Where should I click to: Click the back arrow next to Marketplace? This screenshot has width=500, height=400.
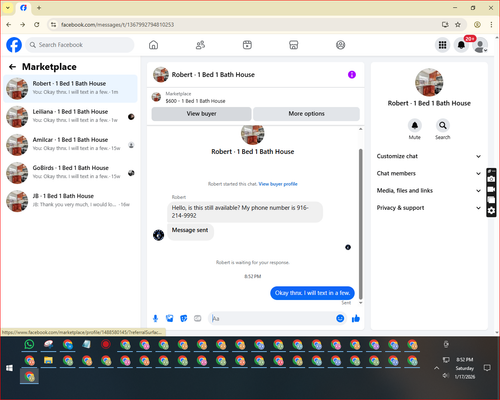(12, 67)
